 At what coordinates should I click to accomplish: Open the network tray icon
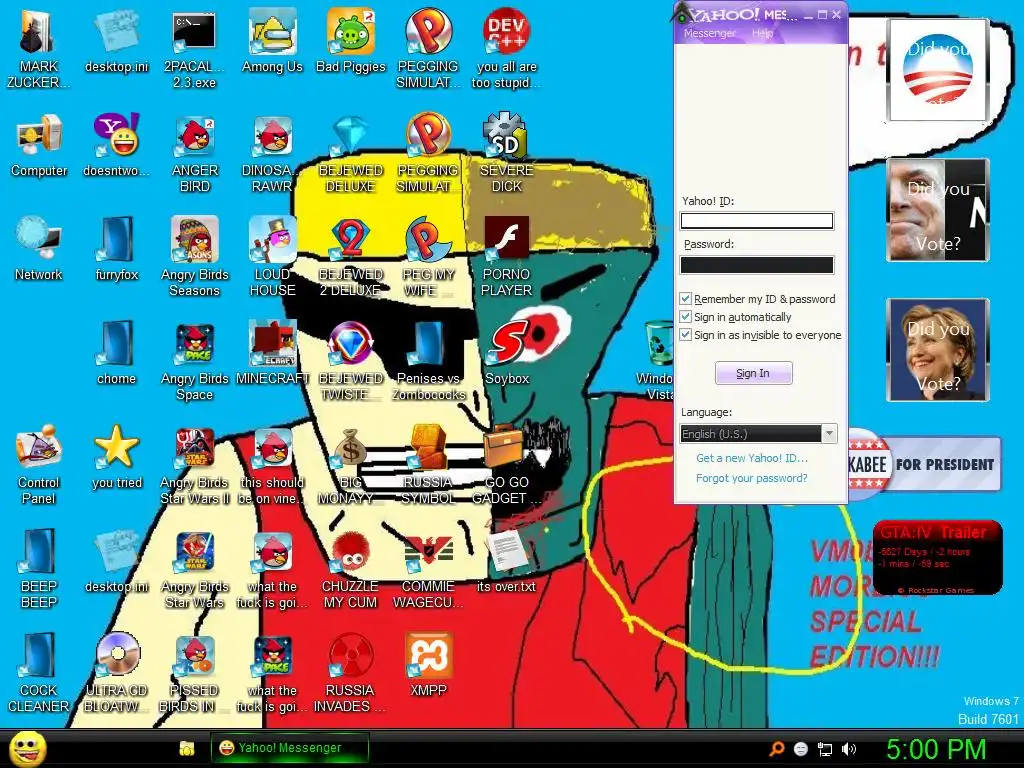point(824,749)
